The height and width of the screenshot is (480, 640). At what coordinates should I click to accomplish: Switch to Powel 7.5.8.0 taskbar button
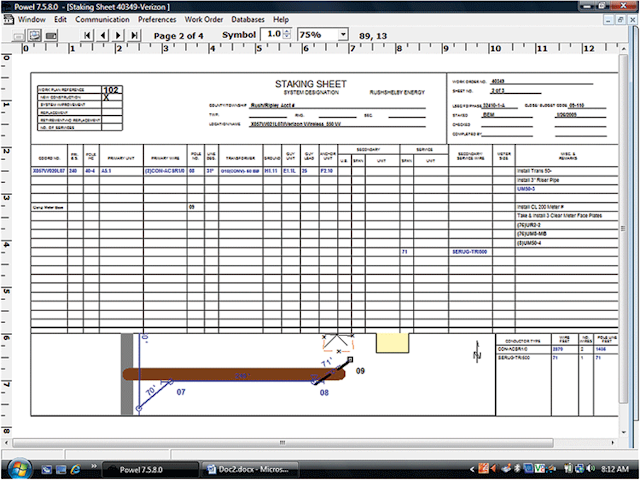tap(149, 470)
